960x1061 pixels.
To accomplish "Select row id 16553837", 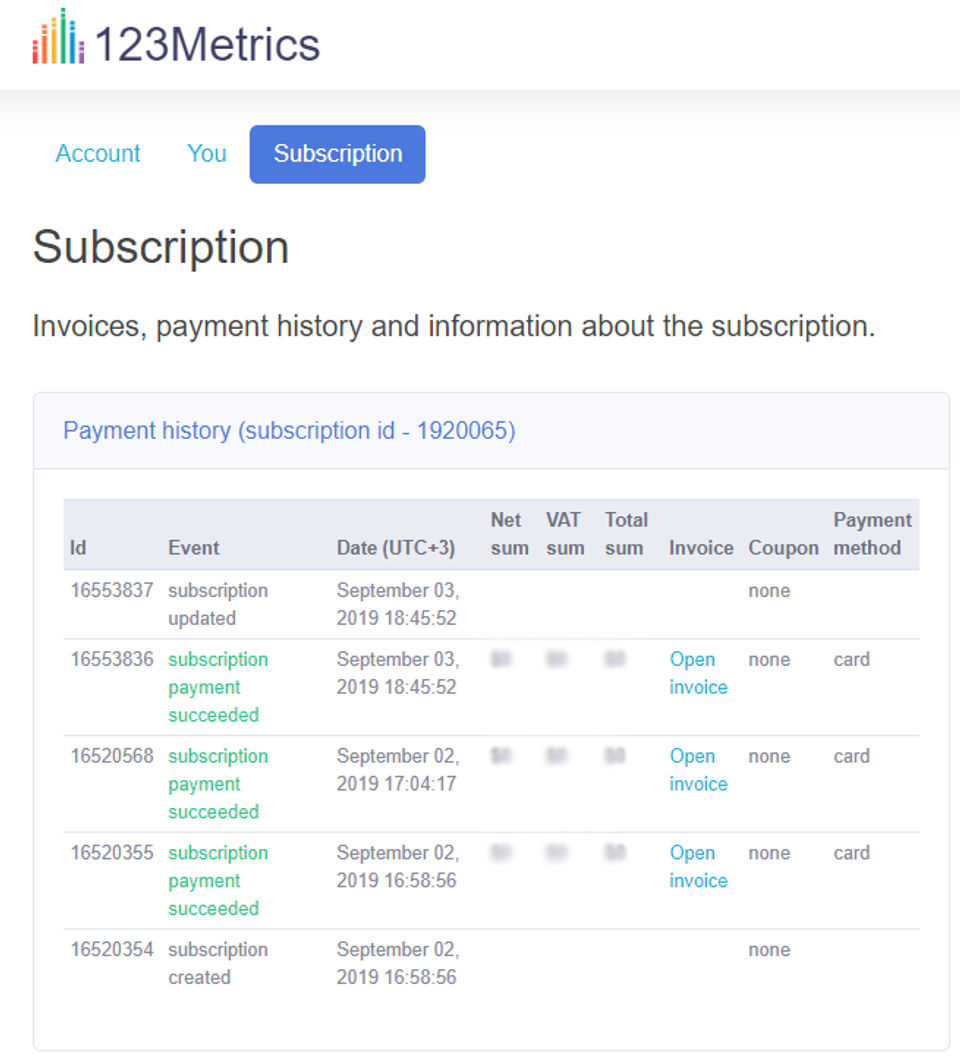I will [x=112, y=590].
